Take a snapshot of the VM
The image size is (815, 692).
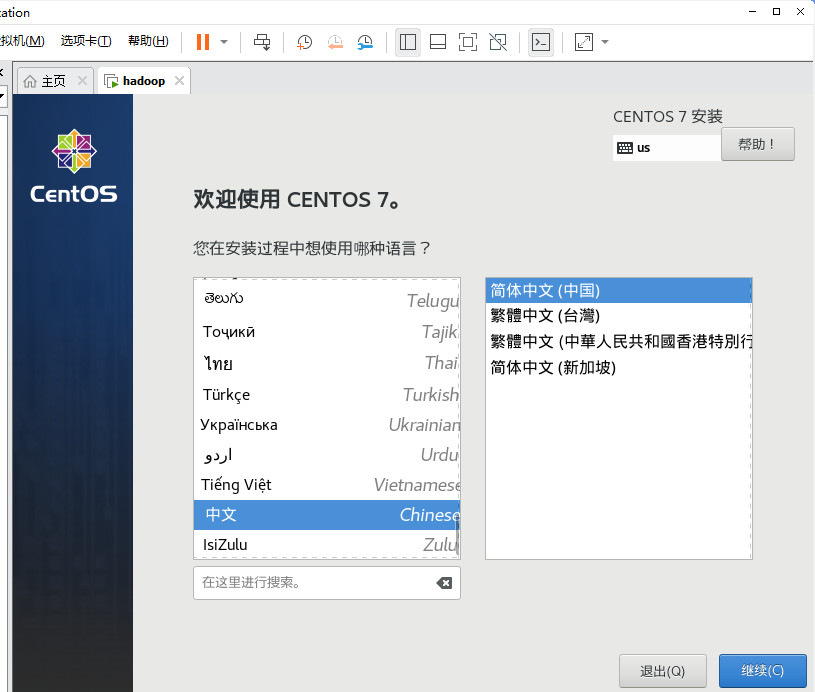pyautogui.click(x=304, y=42)
